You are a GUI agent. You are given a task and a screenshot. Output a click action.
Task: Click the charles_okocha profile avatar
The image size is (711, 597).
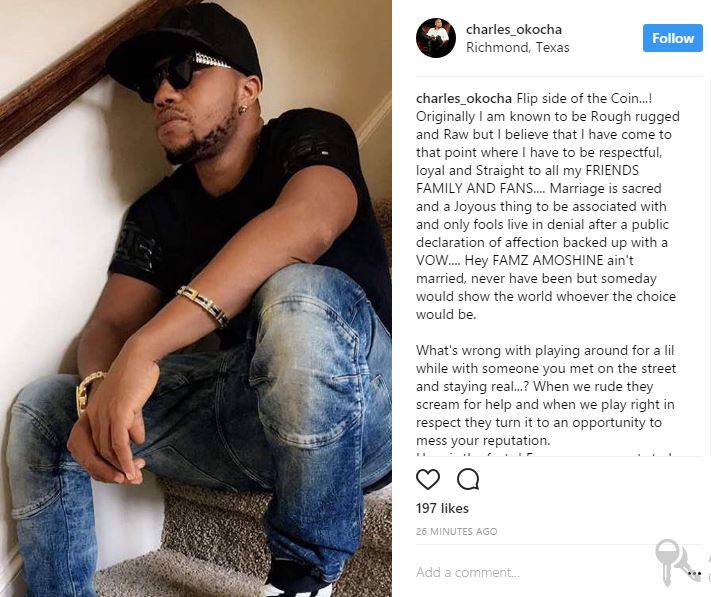(x=436, y=38)
